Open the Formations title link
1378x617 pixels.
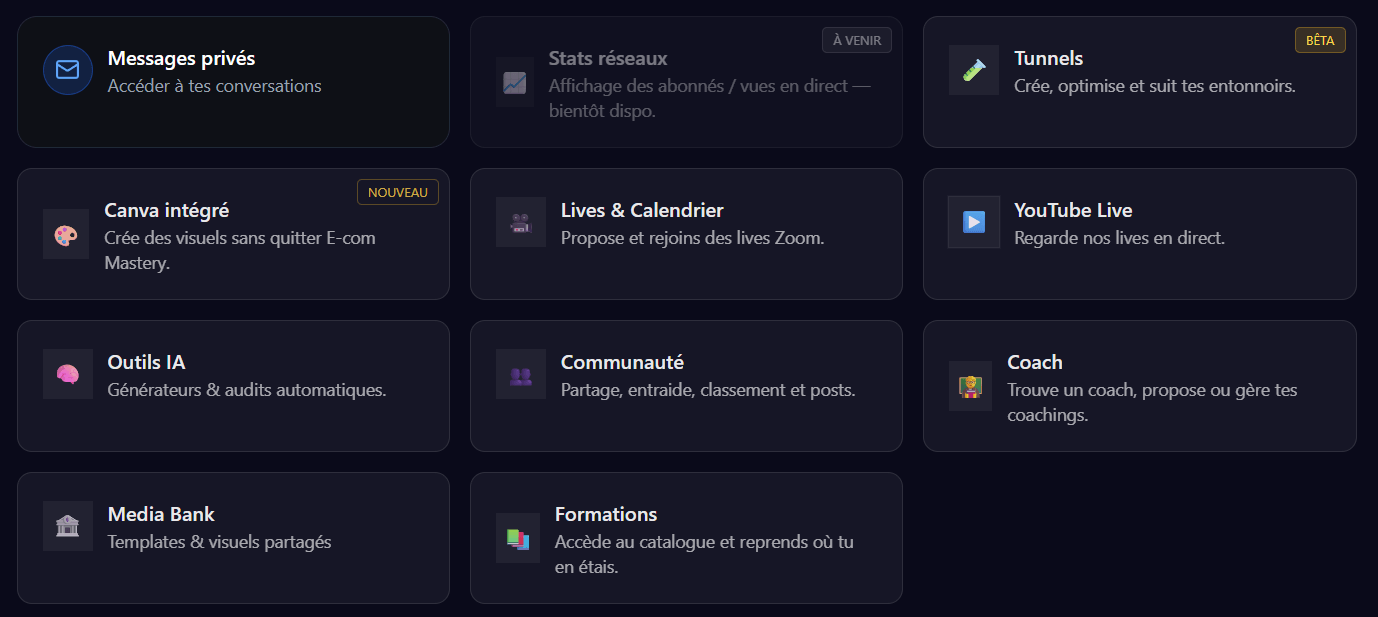pos(606,515)
